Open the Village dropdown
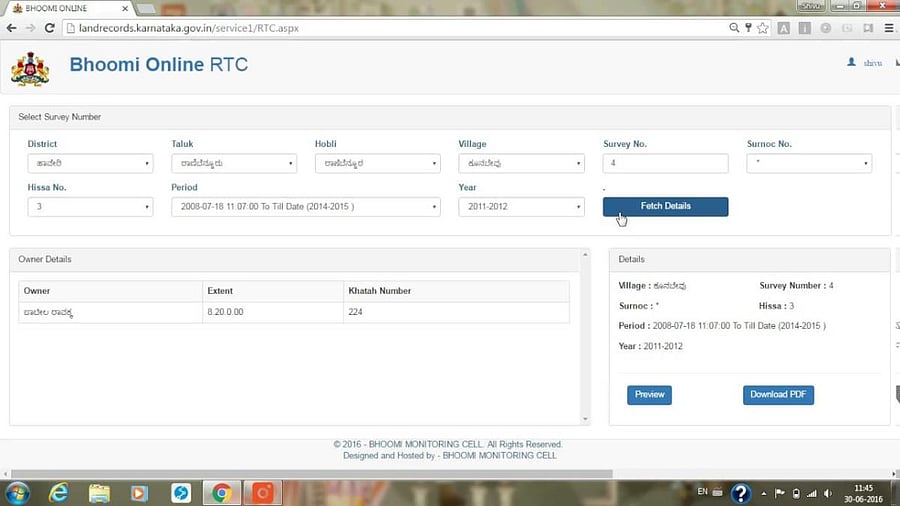The width and height of the screenshot is (900, 506). [x=521, y=163]
